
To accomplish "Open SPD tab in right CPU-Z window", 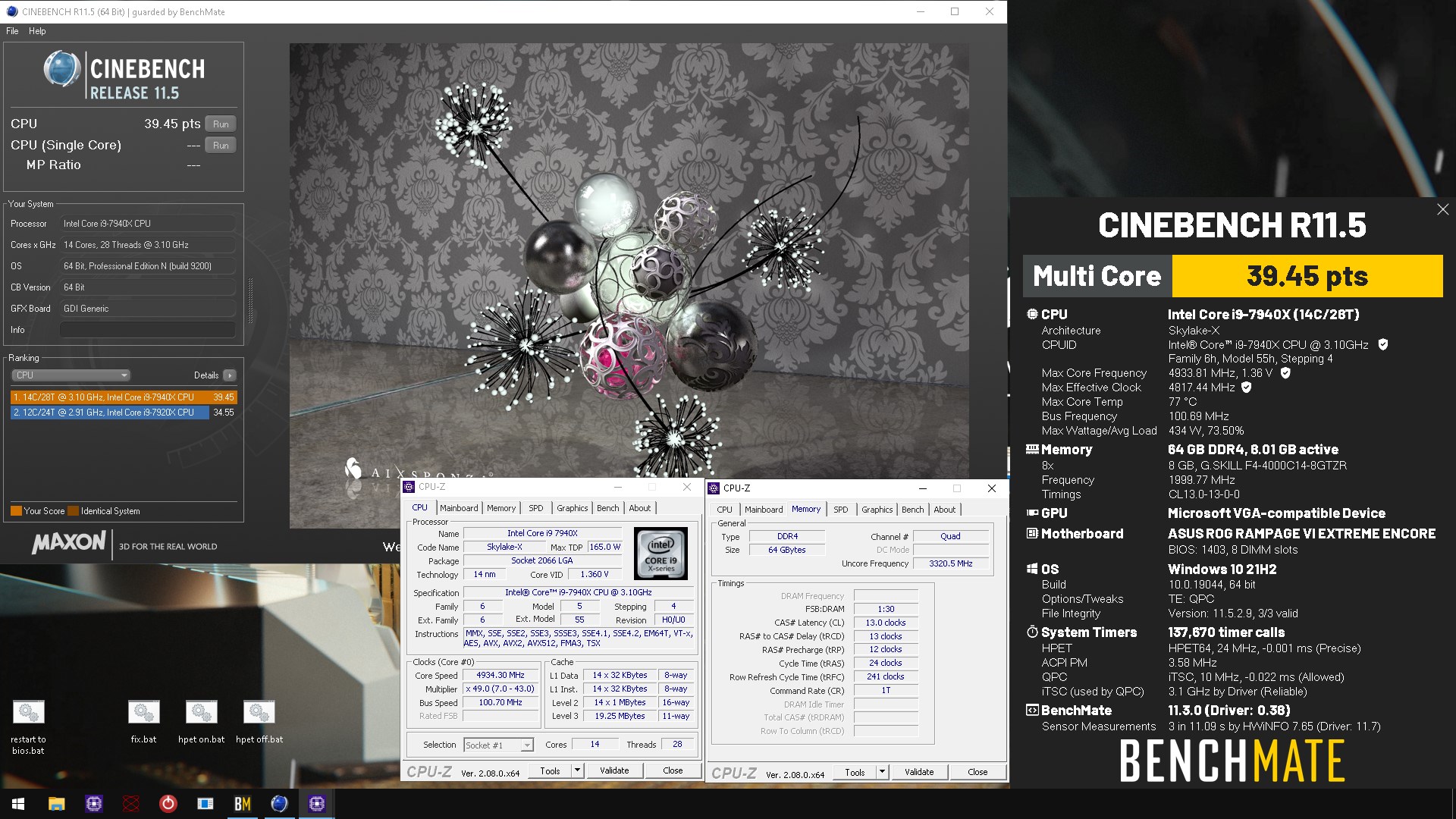I will [x=841, y=510].
